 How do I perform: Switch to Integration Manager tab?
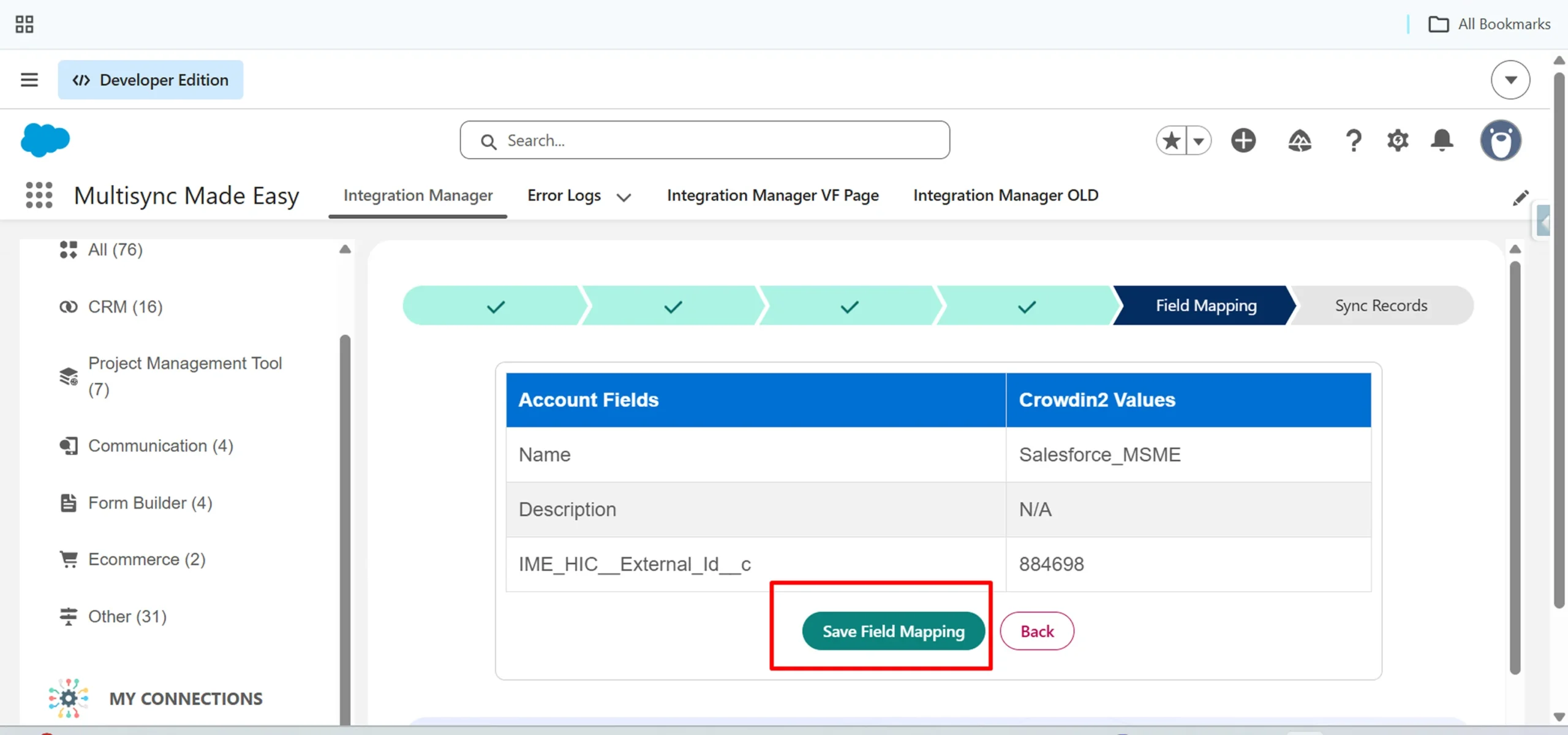click(418, 195)
